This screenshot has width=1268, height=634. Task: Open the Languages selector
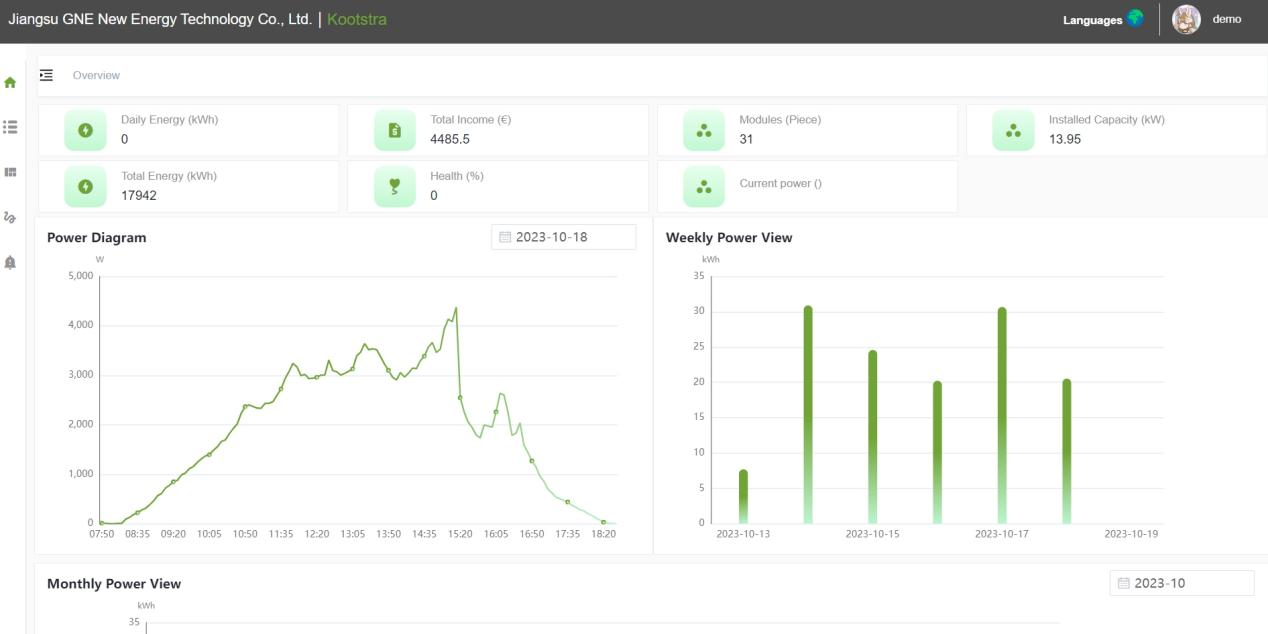coord(1102,19)
